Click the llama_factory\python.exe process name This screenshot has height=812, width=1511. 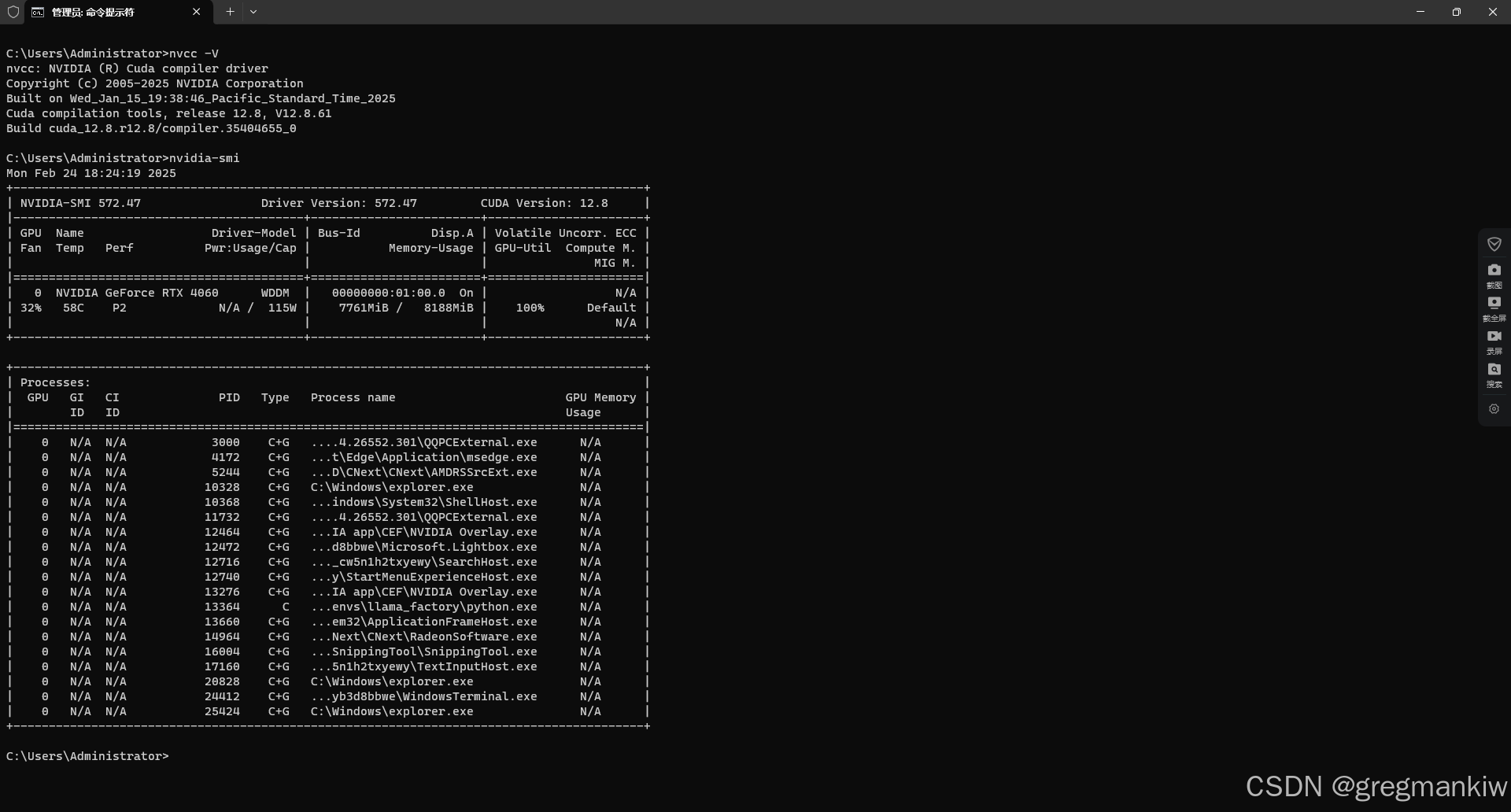click(424, 607)
